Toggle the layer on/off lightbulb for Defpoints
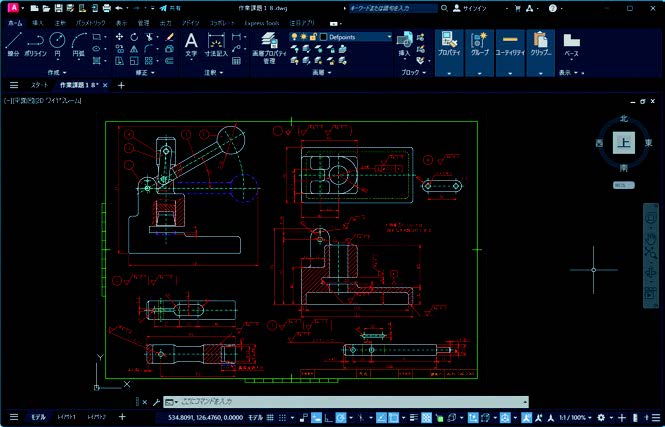Viewport: 665px width, 427px height. (x=292, y=37)
